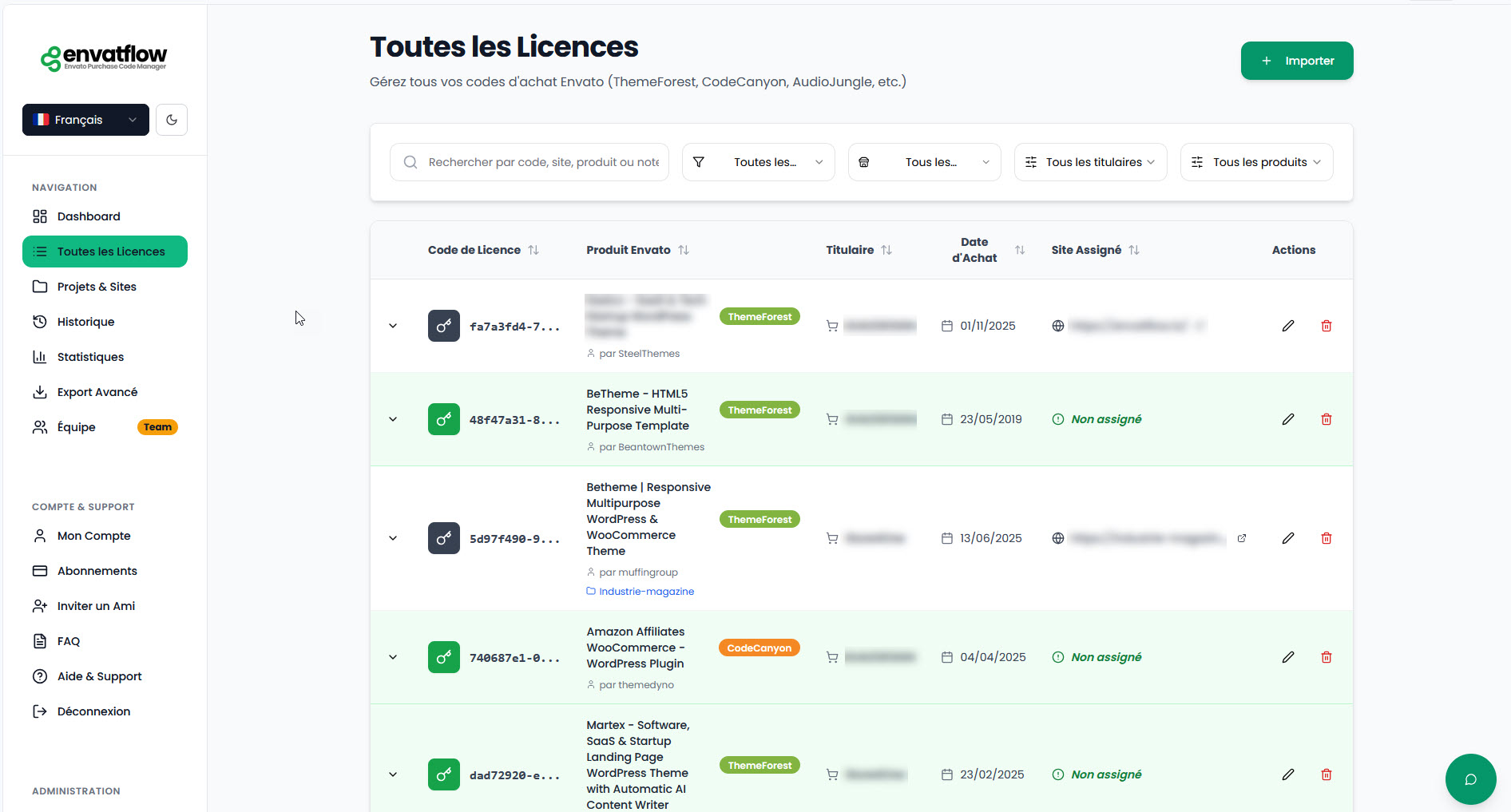Go to Statistiques in the sidebar

[90, 357]
